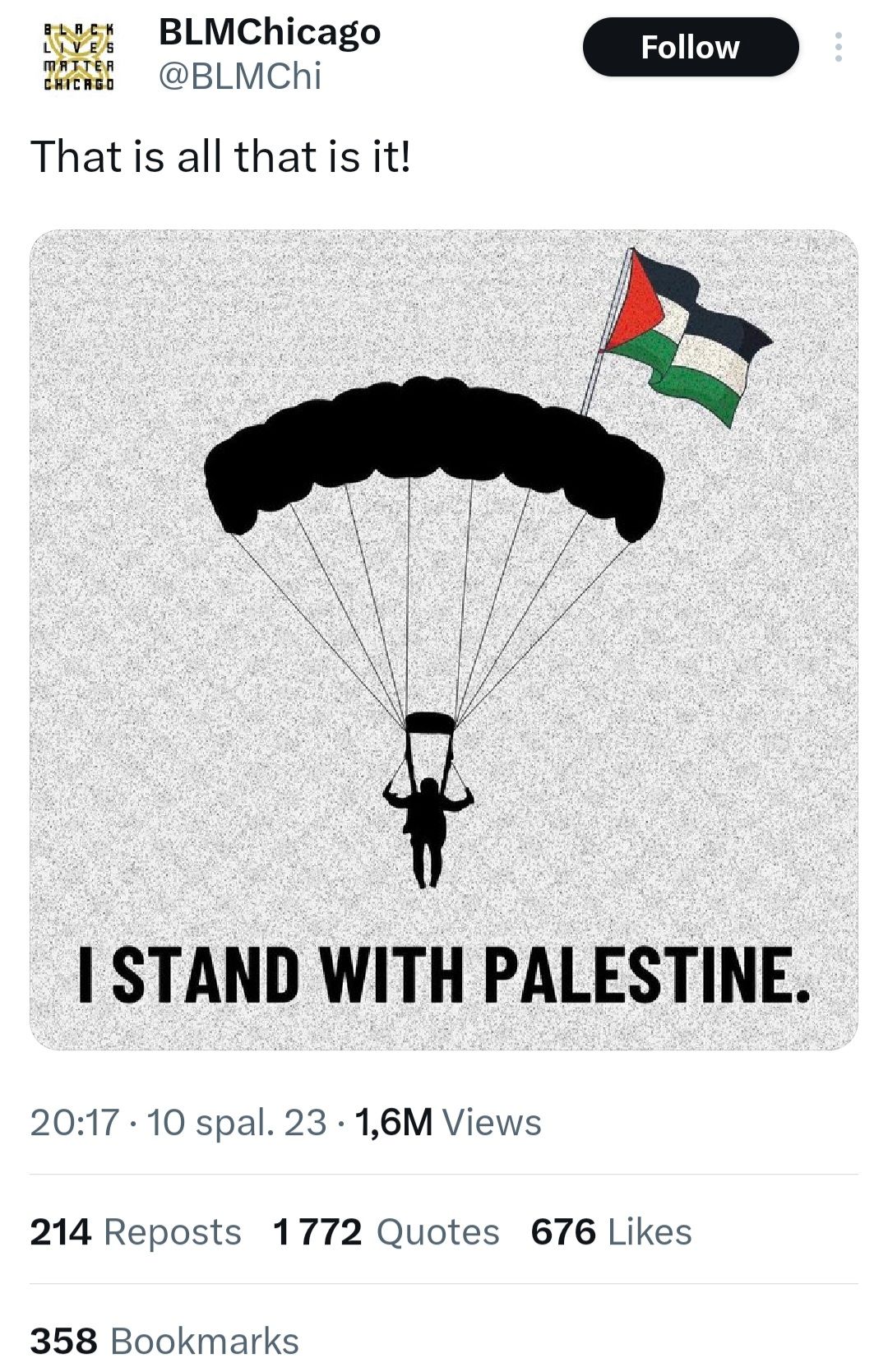Click the "I STAND WITH PALESTINE." caption

pos(444,976)
